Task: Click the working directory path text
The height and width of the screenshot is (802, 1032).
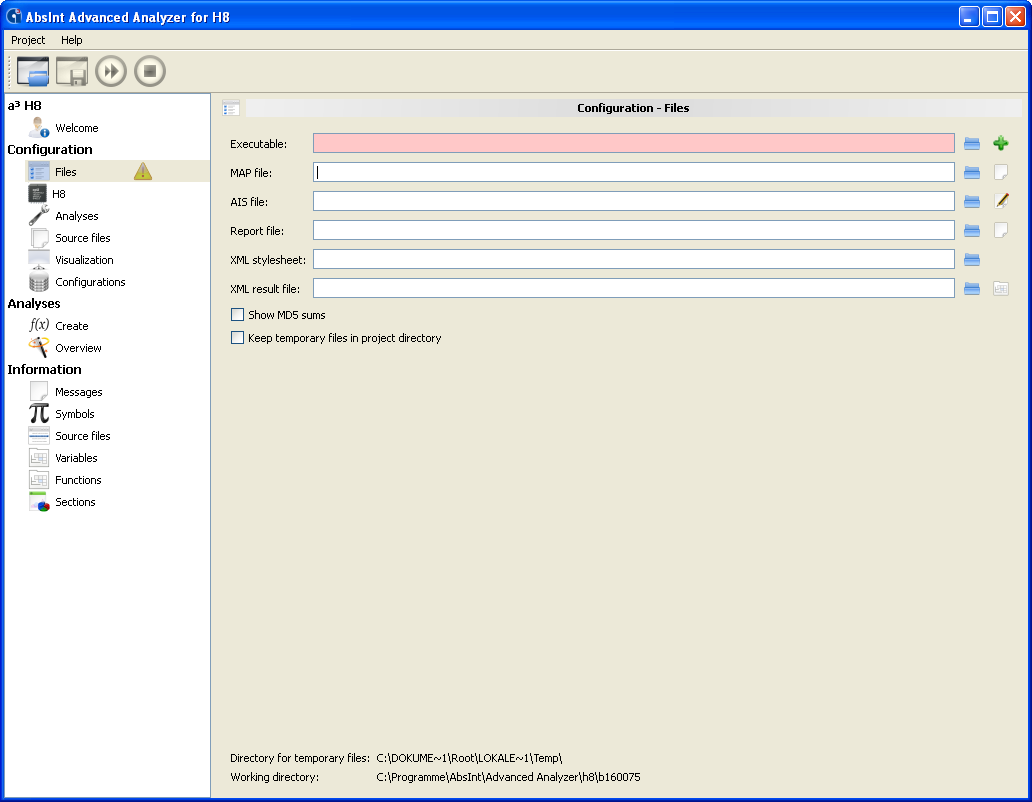Action: (x=508, y=777)
